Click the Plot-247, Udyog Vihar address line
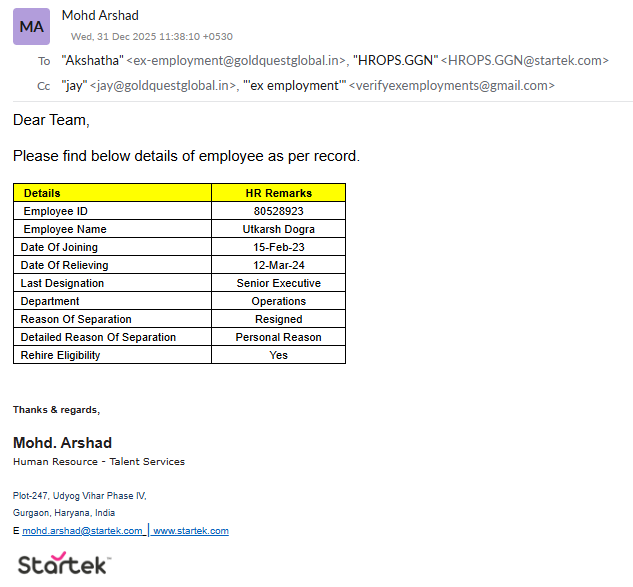The height and width of the screenshot is (587, 633). click(x=79, y=495)
